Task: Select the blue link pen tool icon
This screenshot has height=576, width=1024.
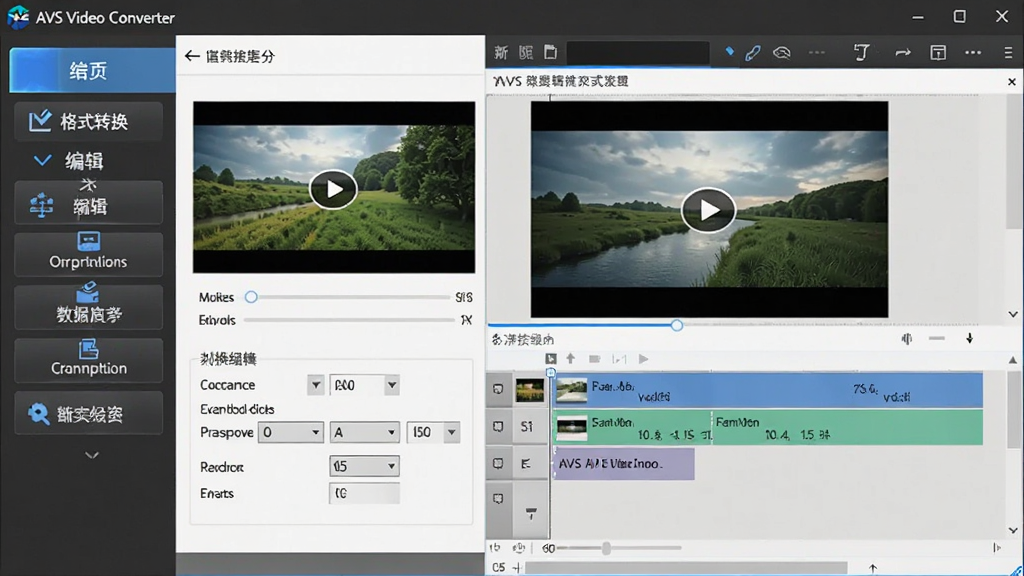Action: (753, 53)
